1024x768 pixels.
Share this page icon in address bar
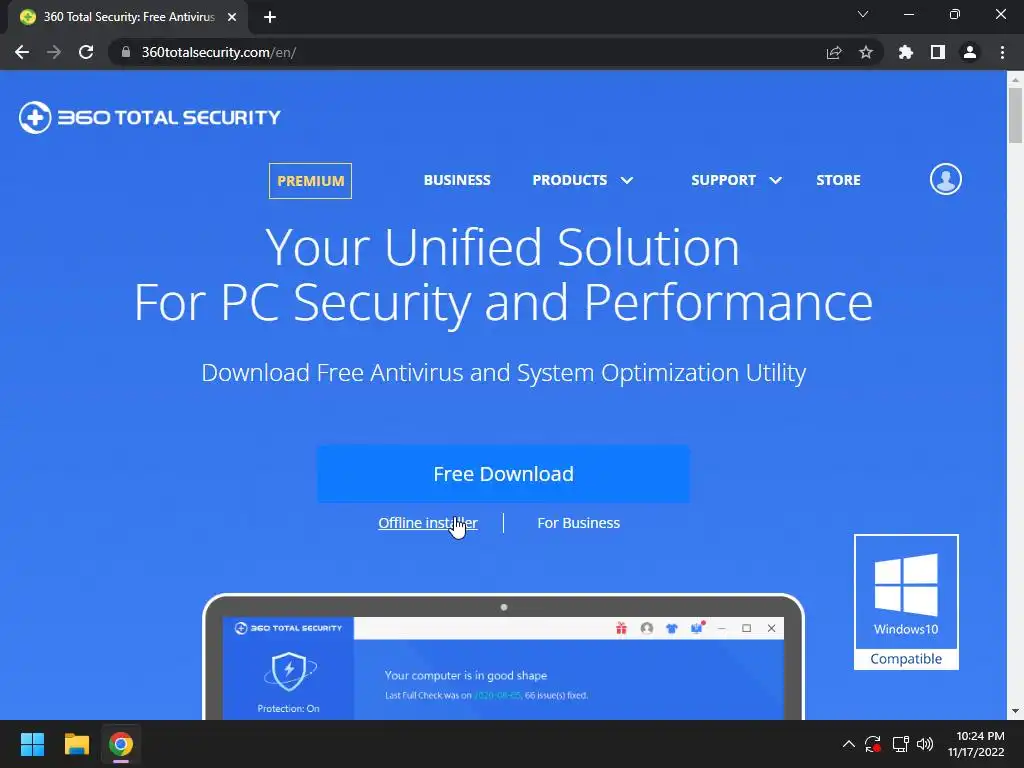pos(833,52)
